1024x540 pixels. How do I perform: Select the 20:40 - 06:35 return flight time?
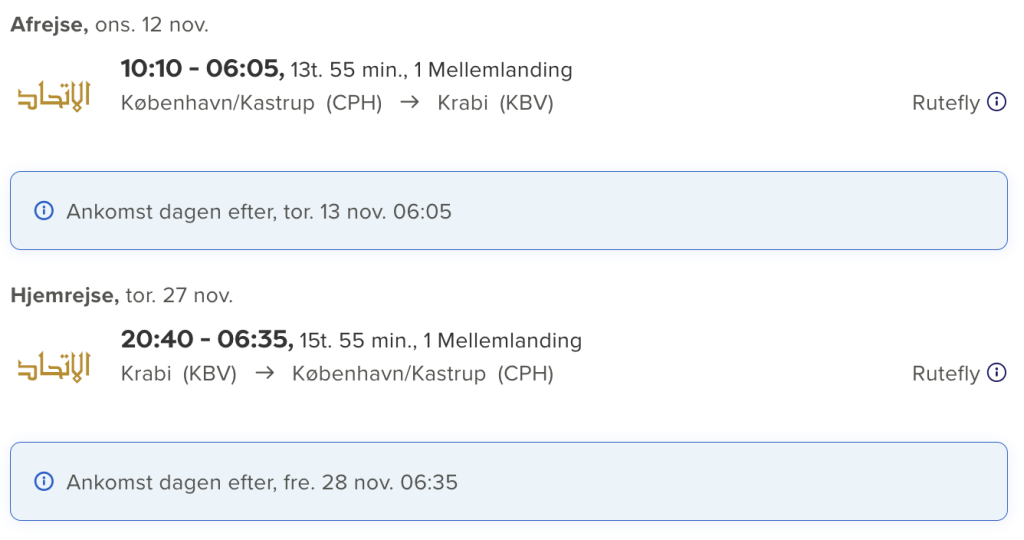point(207,340)
